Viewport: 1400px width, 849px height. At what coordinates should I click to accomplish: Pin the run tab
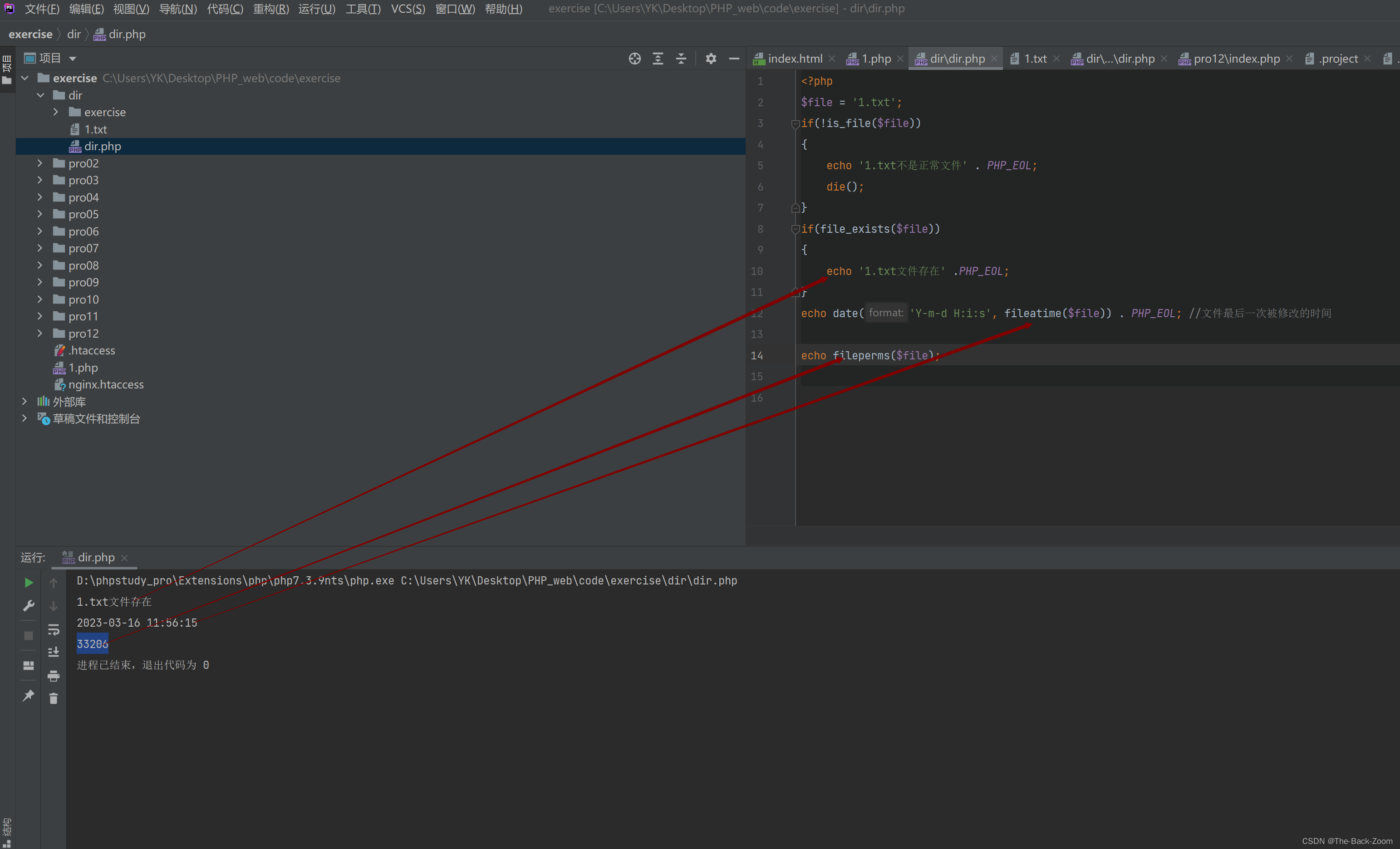point(29,696)
